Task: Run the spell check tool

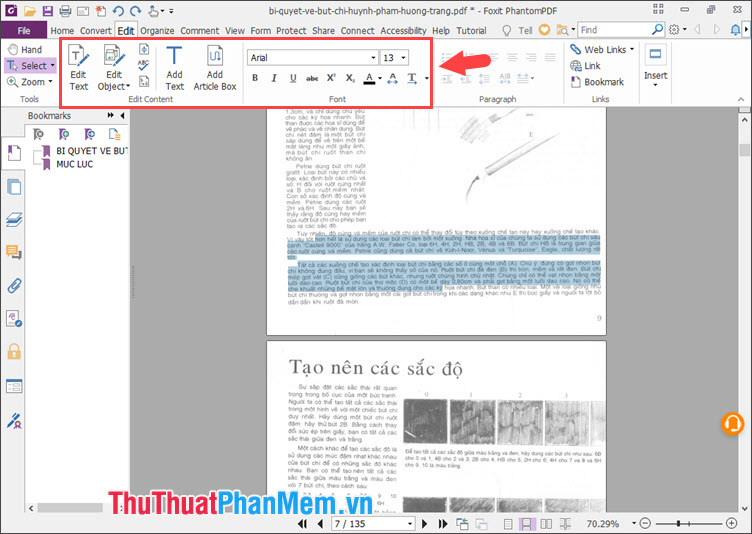Action: tap(143, 65)
